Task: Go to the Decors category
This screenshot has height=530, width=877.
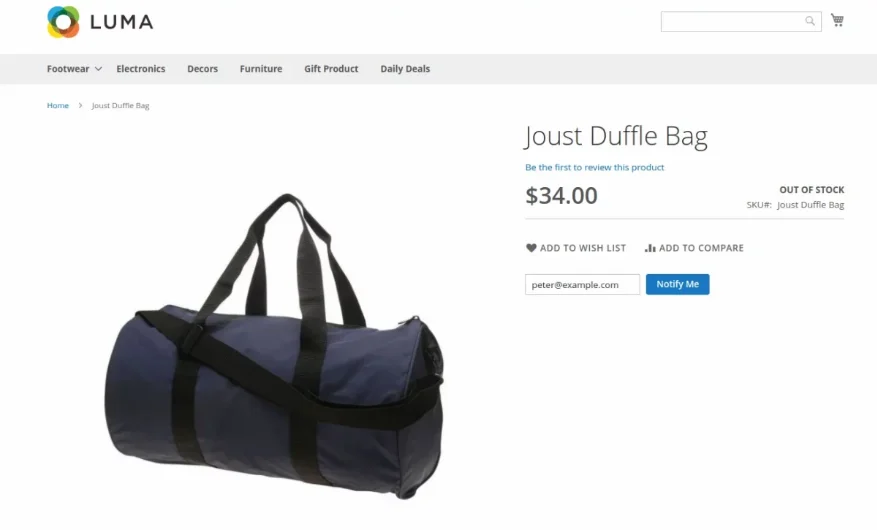Action: 202,69
